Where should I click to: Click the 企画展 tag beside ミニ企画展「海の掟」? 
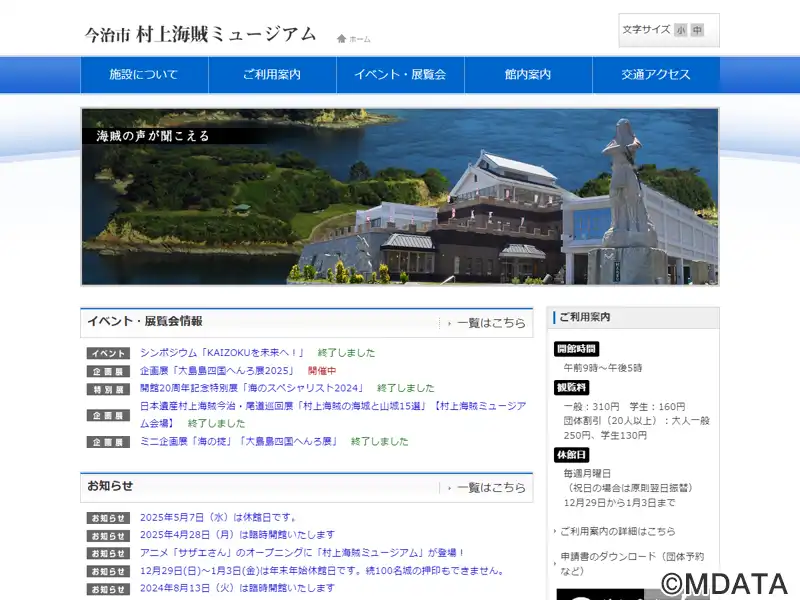tap(108, 442)
